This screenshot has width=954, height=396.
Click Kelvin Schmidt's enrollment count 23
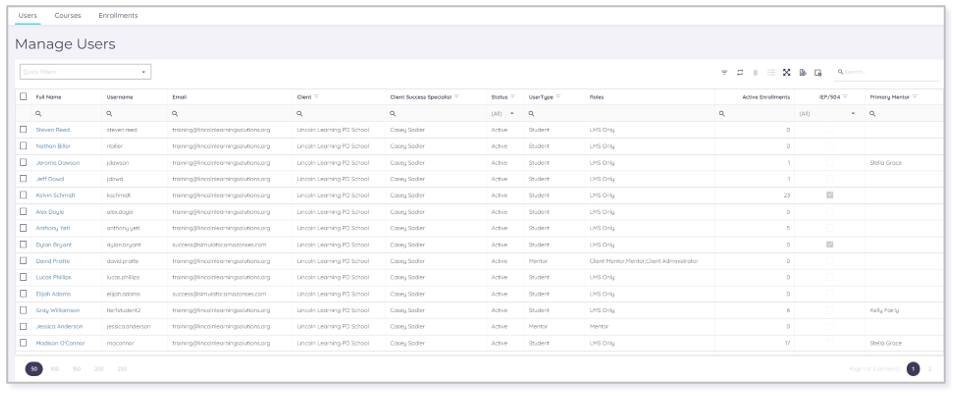pos(786,195)
